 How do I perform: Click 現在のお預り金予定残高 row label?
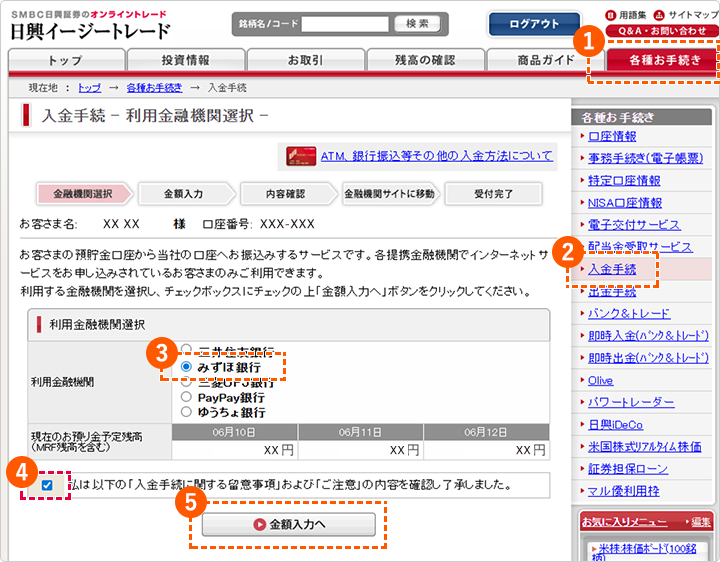pos(86,441)
